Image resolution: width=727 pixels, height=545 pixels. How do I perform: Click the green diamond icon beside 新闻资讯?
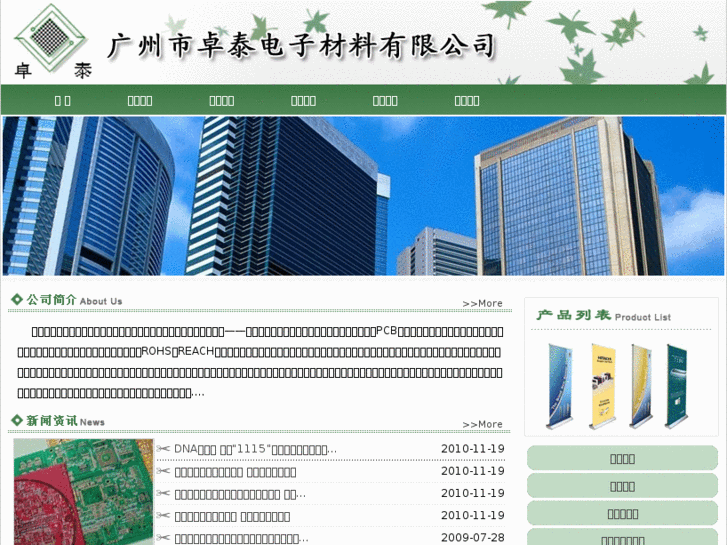(17, 420)
